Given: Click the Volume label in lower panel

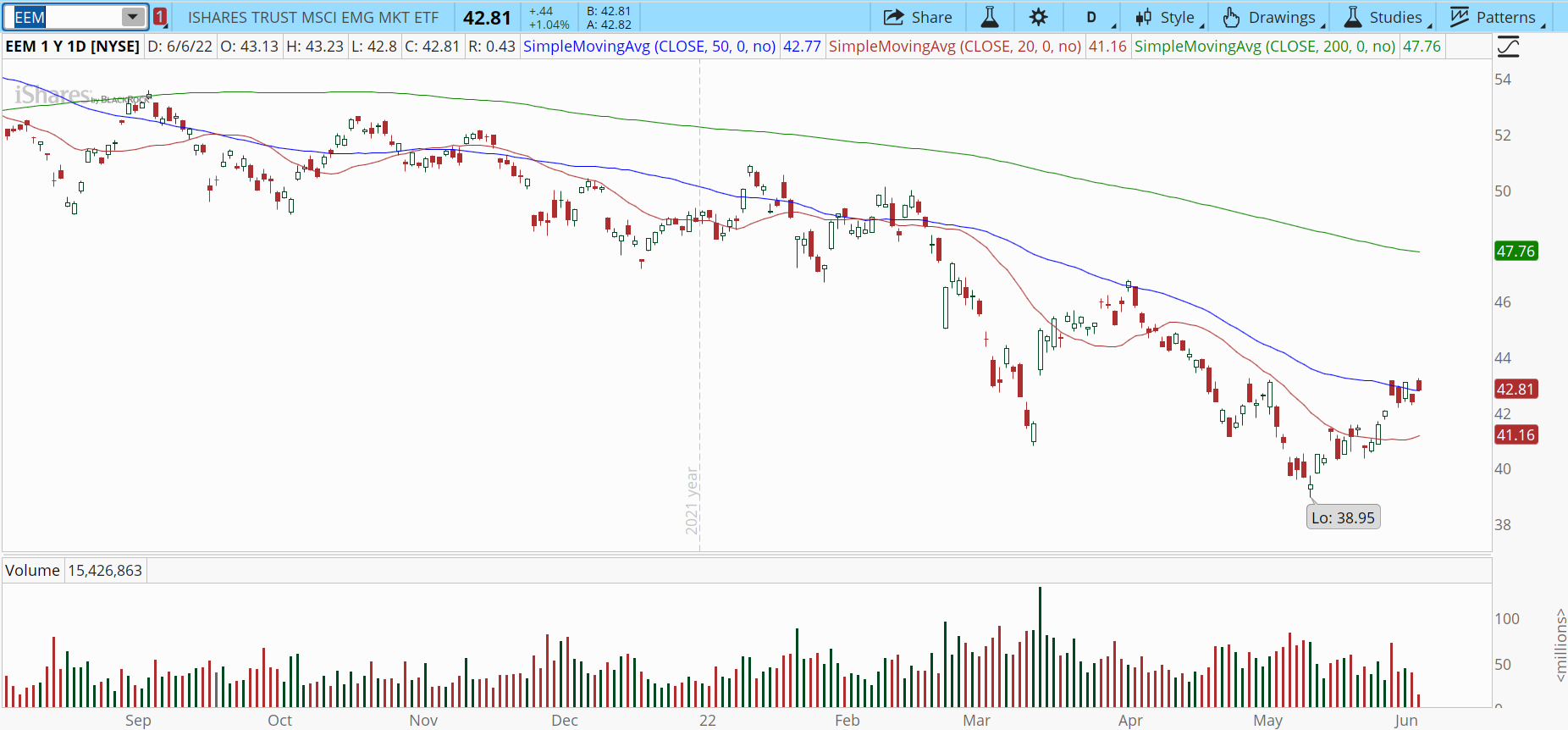Looking at the screenshot, I should tap(32, 571).
